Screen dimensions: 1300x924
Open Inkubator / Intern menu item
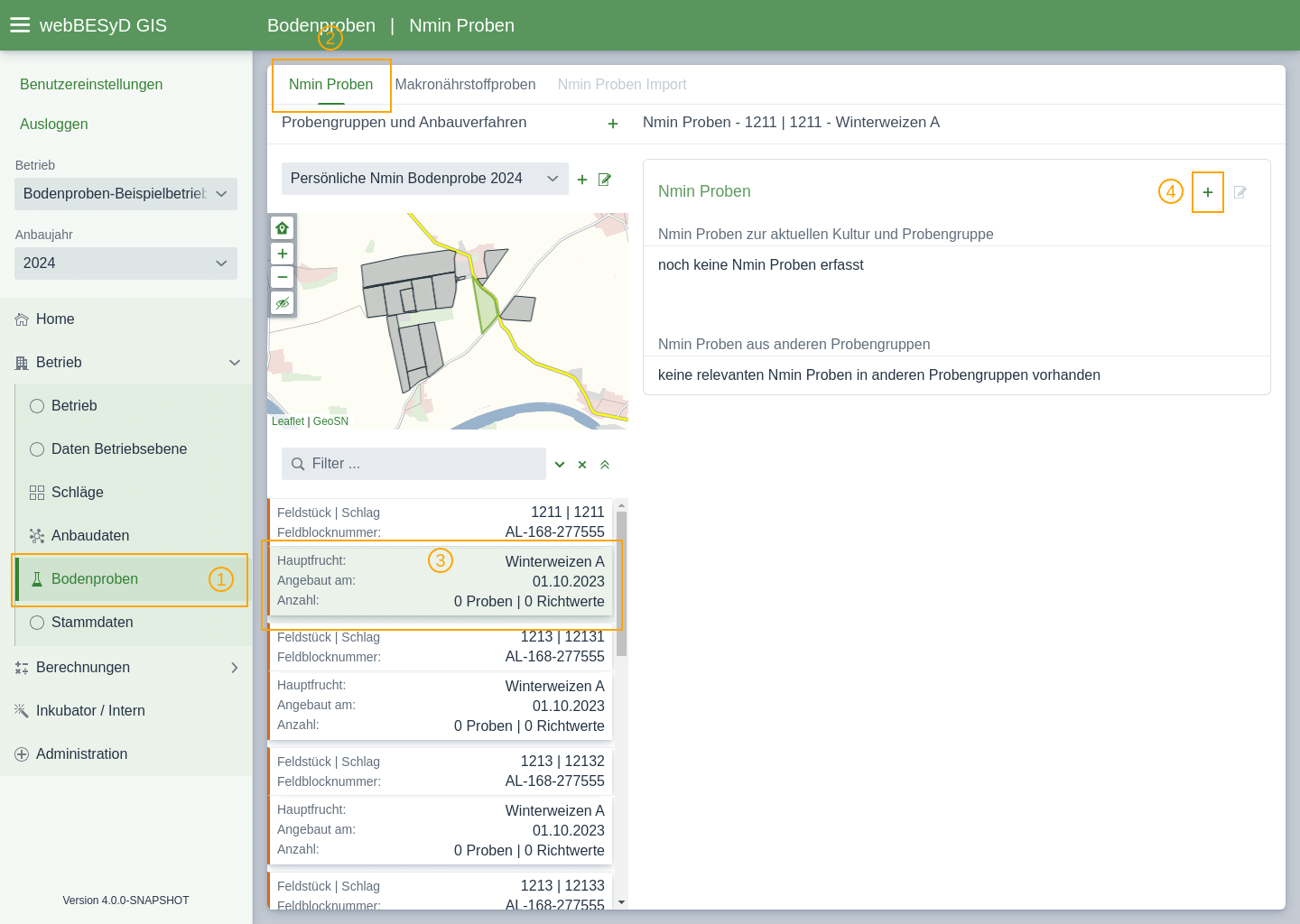[126, 711]
